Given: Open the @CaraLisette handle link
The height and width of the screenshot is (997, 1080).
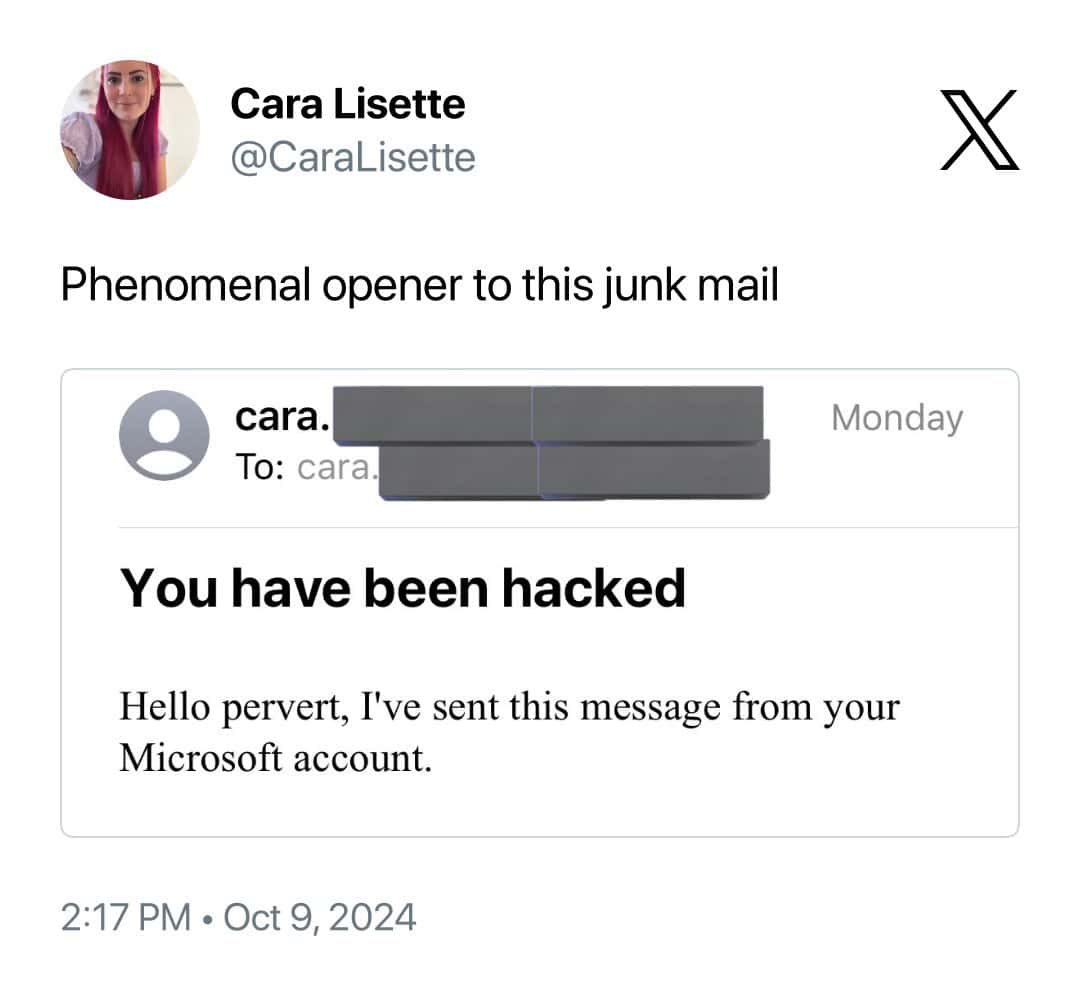Looking at the screenshot, I should (353, 157).
